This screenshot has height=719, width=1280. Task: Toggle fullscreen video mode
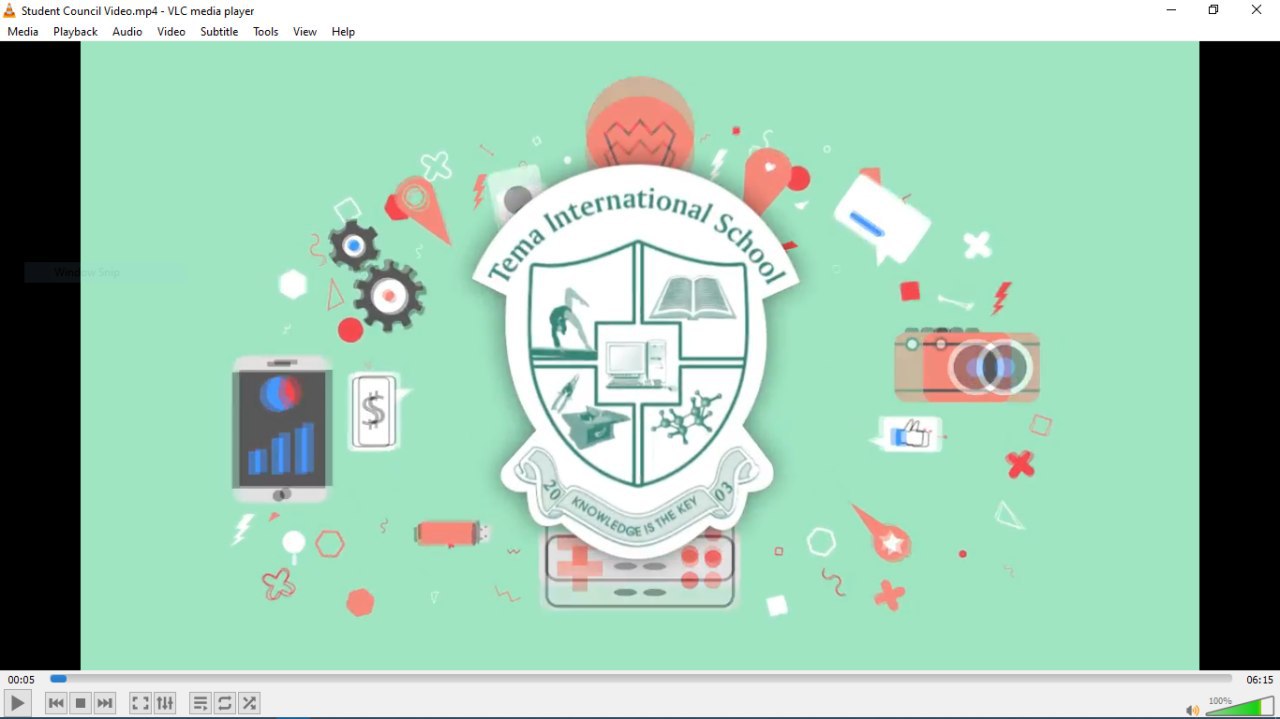(x=140, y=703)
